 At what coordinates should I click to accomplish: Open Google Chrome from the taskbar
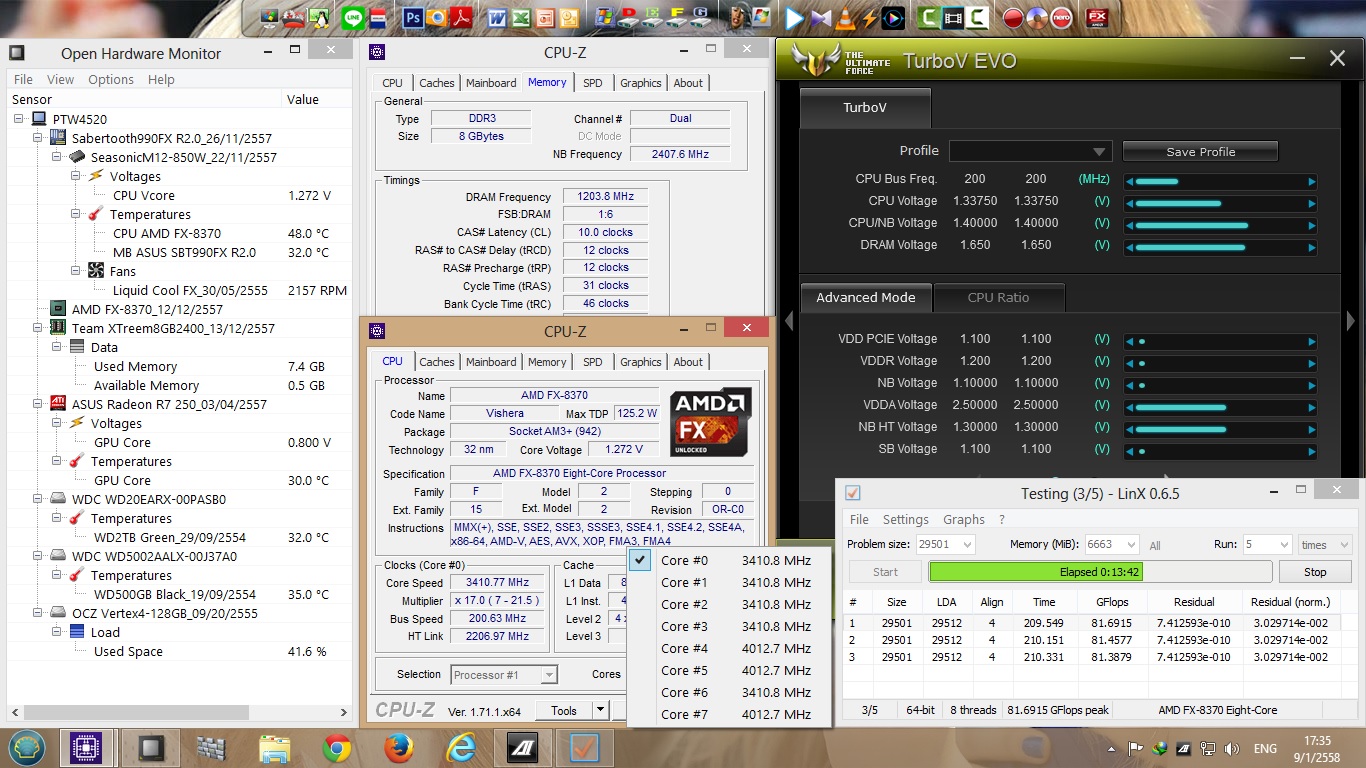tap(337, 747)
